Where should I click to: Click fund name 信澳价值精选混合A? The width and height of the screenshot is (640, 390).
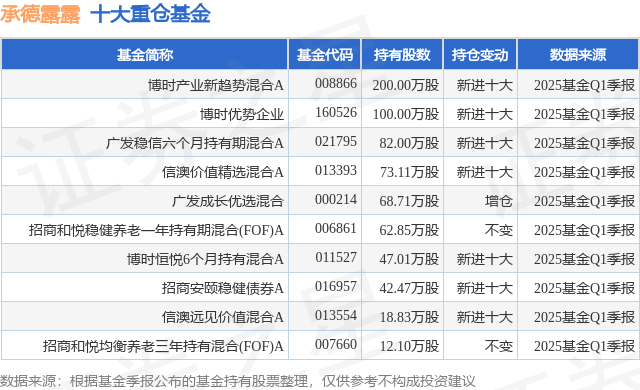222,172
